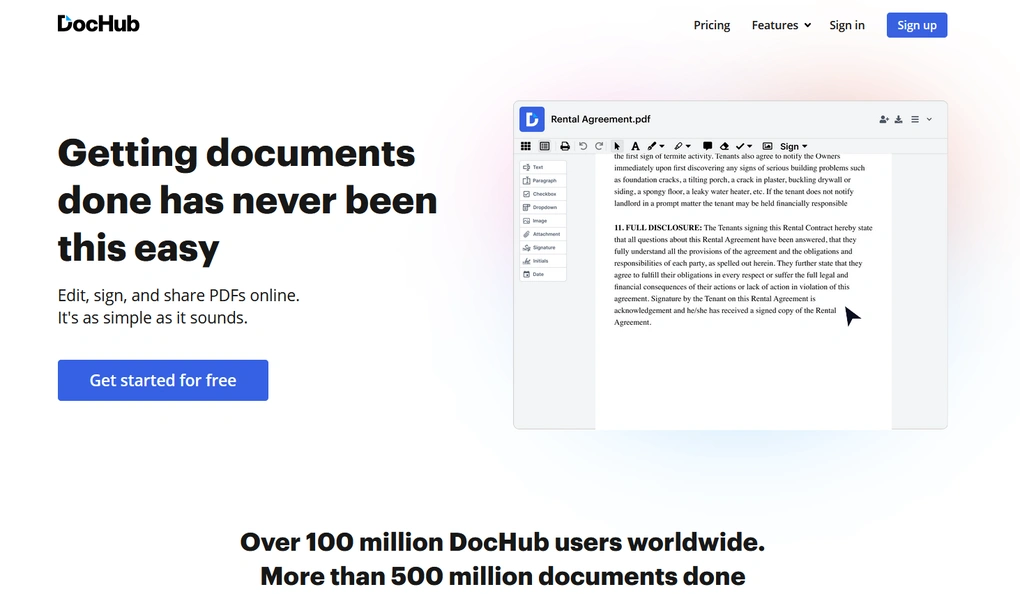Select the Date field tool
This screenshot has height=594, width=1020.
(x=541, y=273)
